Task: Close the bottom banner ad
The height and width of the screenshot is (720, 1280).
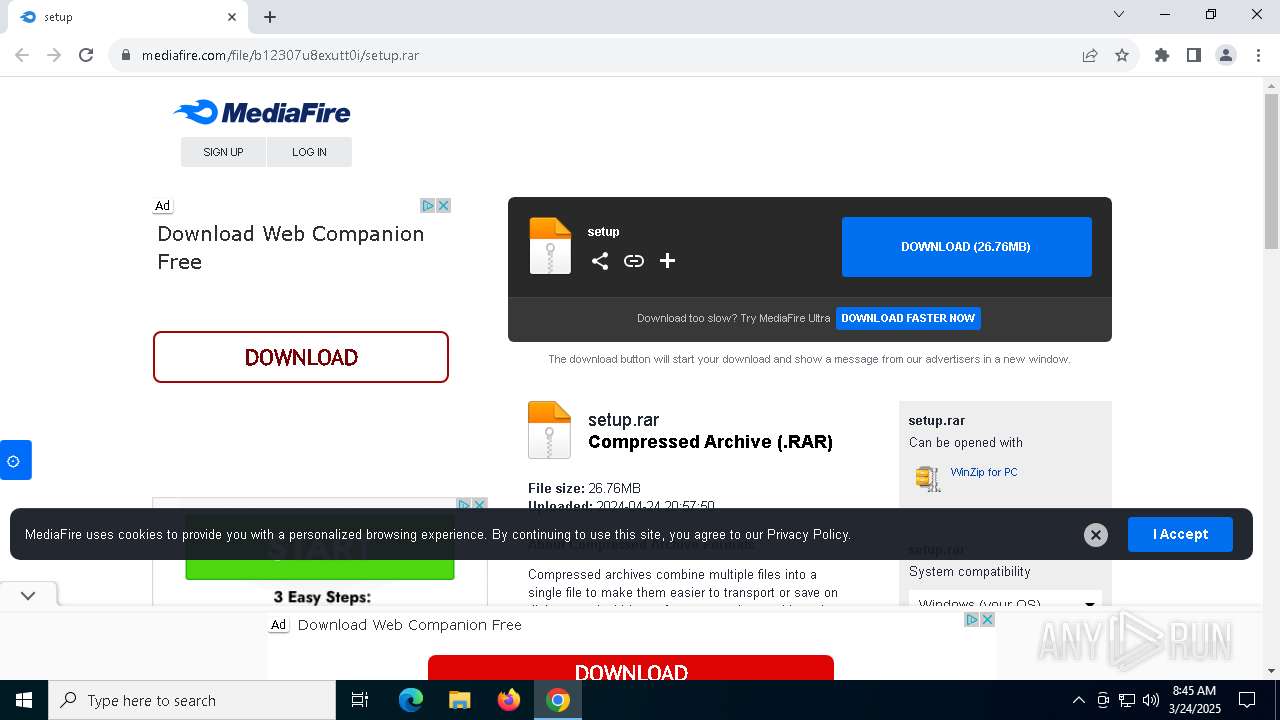Action: point(987,620)
